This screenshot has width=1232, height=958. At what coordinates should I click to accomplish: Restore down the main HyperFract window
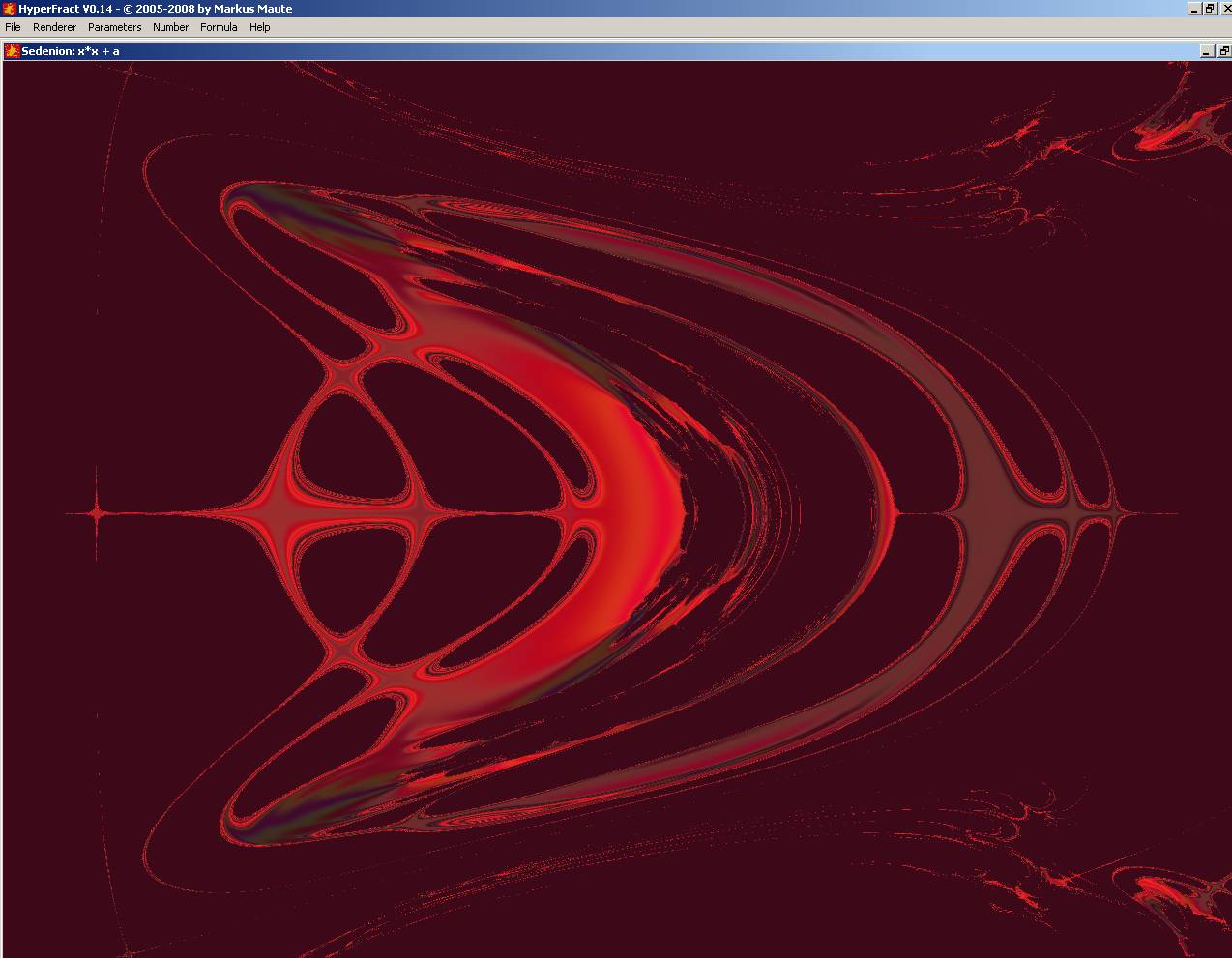1209,9
